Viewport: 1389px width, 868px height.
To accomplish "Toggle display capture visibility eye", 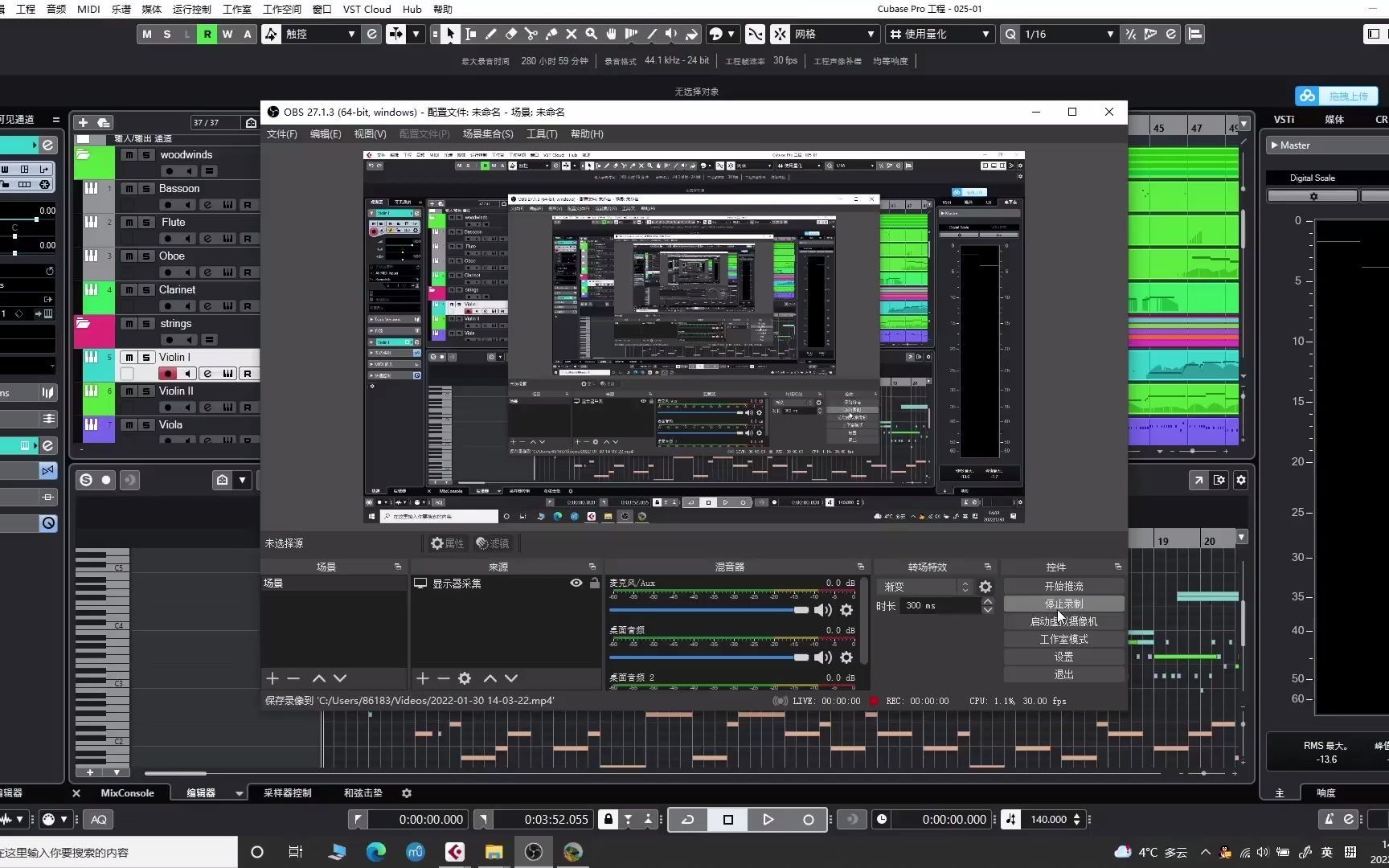I will click(x=576, y=583).
